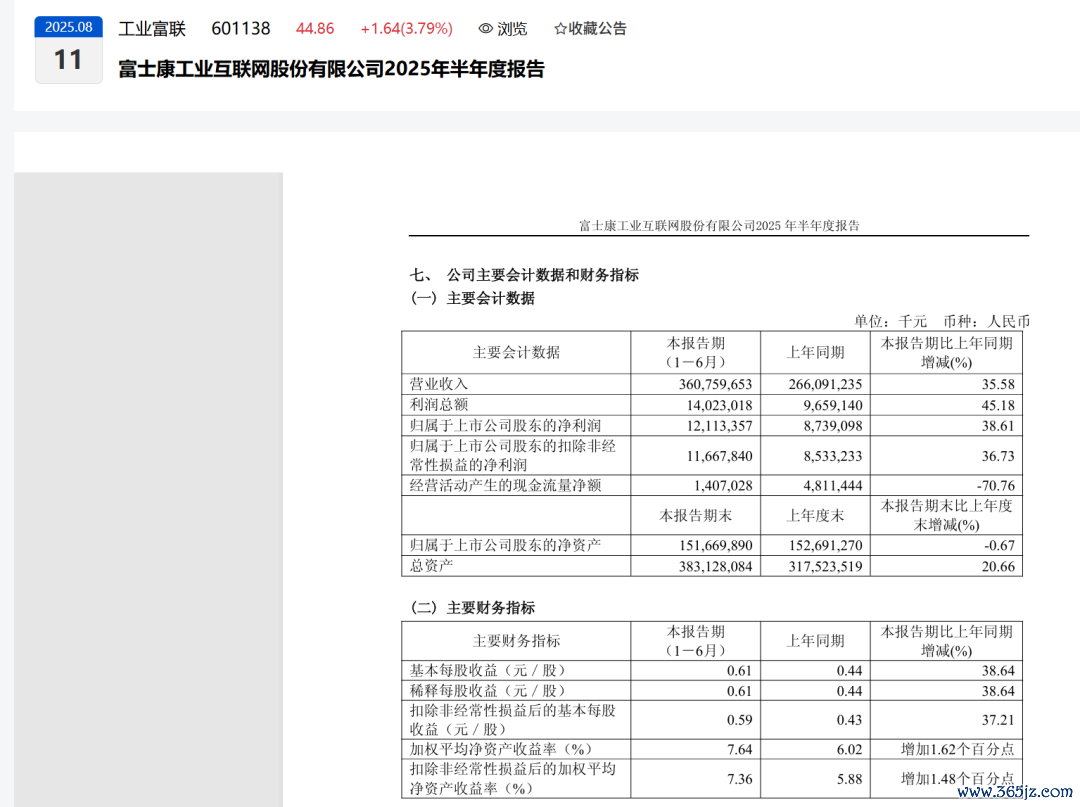Open the 工业富联 stock name link
This screenshot has height=807, width=1080.
(x=152, y=29)
